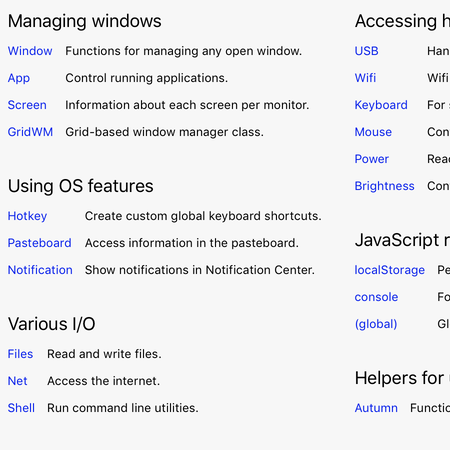Go to the Wifi link

click(365, 78)
